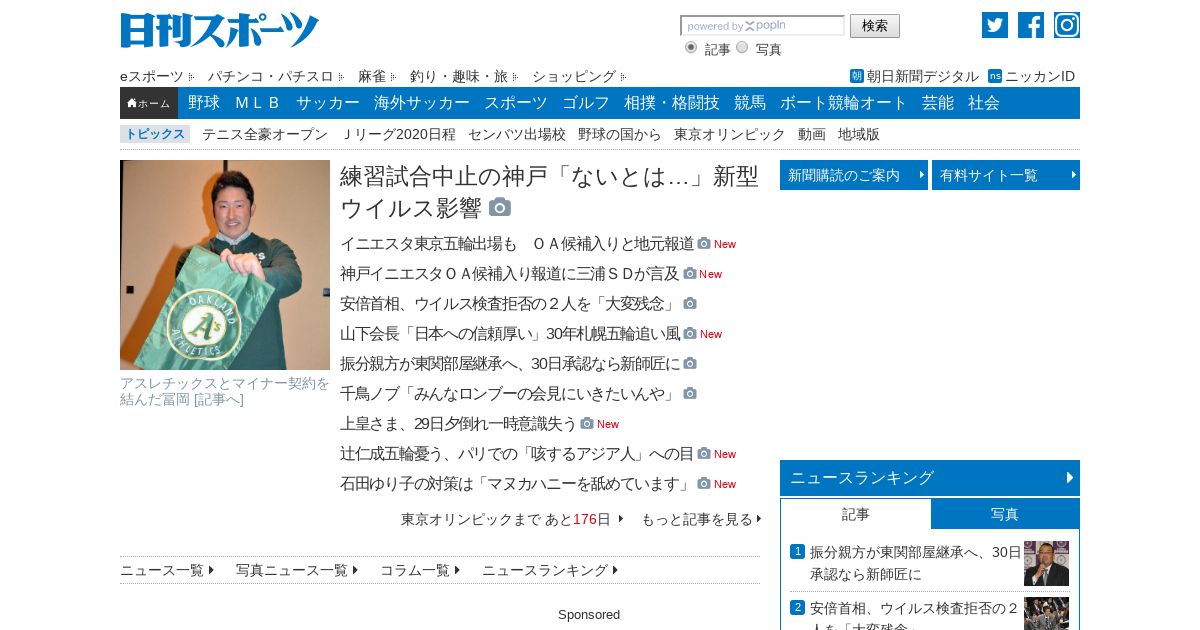The width and height of the screenshot is (1200, 630).
Task: Select the 写真 search radio button
Action: click(x=742, y=47)
